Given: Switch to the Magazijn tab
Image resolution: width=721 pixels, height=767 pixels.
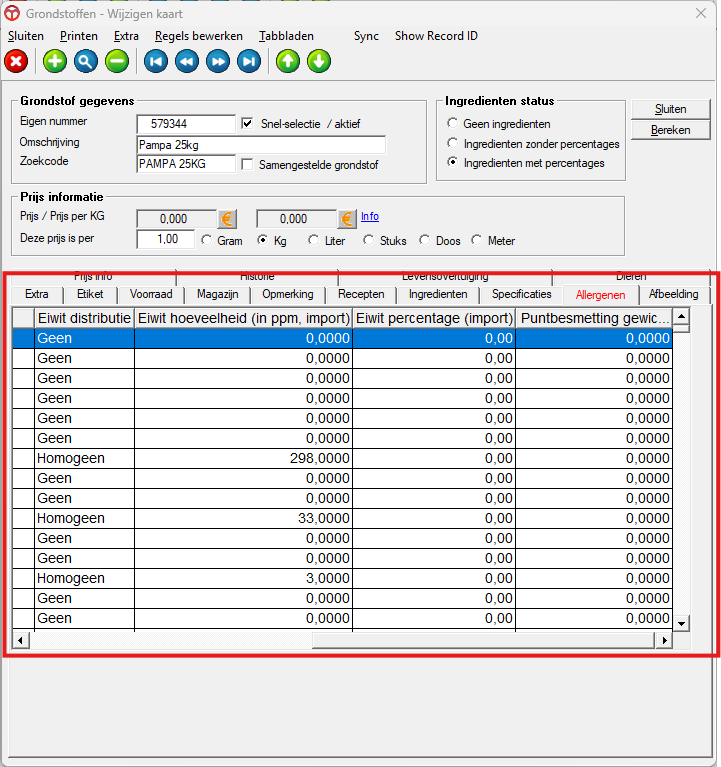Looking at the screenshot, I should point(218,294).
